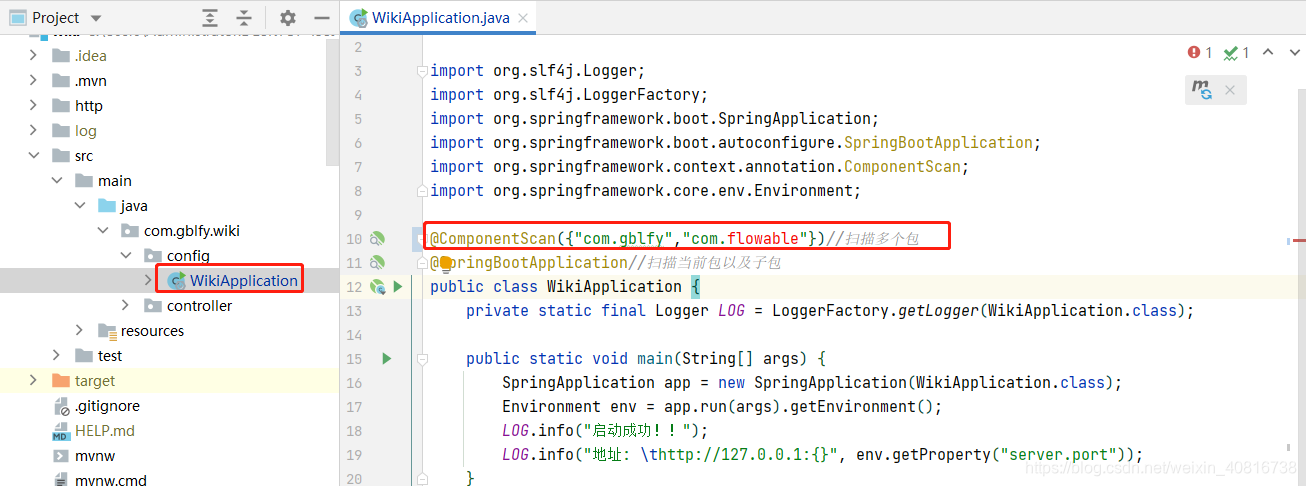Select the target folder row
Screen dimensions: 1306x486
pyautogui.click(x=169, y=381)
